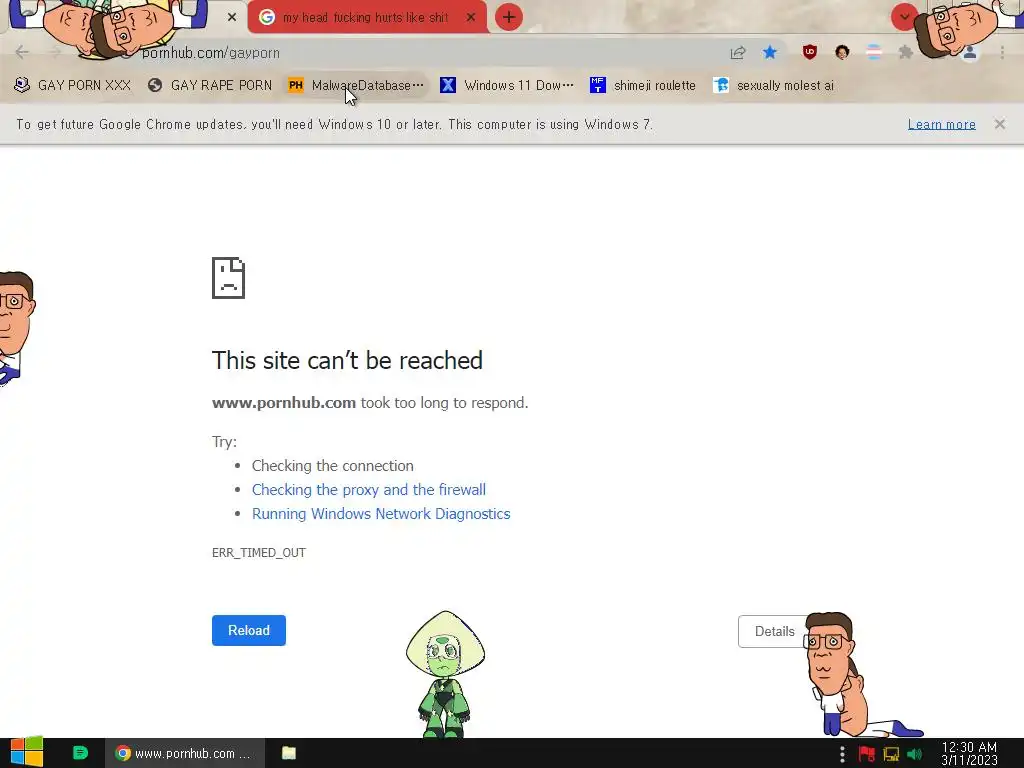
Task: Open the volume speaker tray icon
Action: click(x=914, y=754)
